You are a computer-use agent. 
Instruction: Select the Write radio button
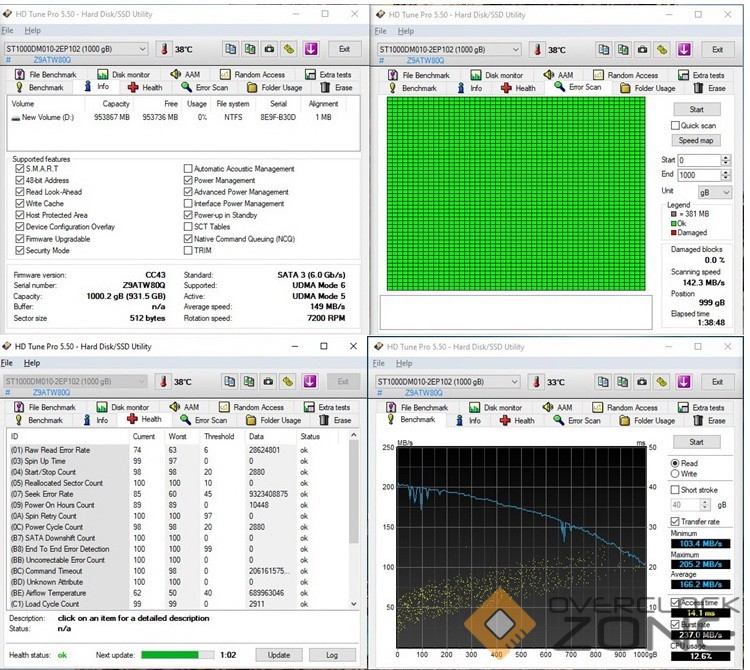tap(675, 474)
